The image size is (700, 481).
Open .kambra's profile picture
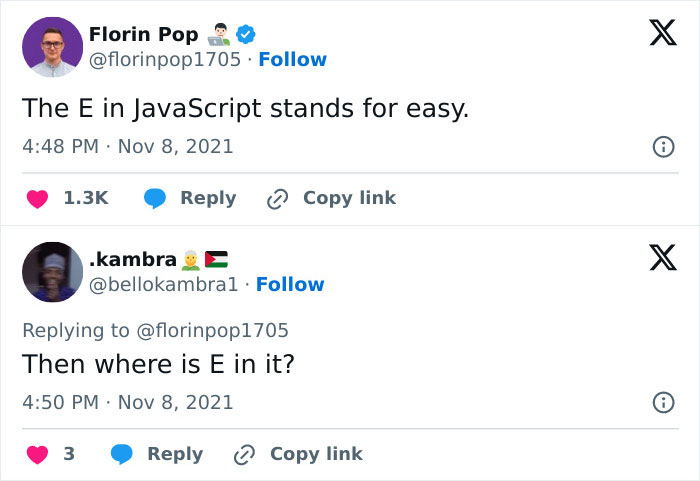click(52, 272)
